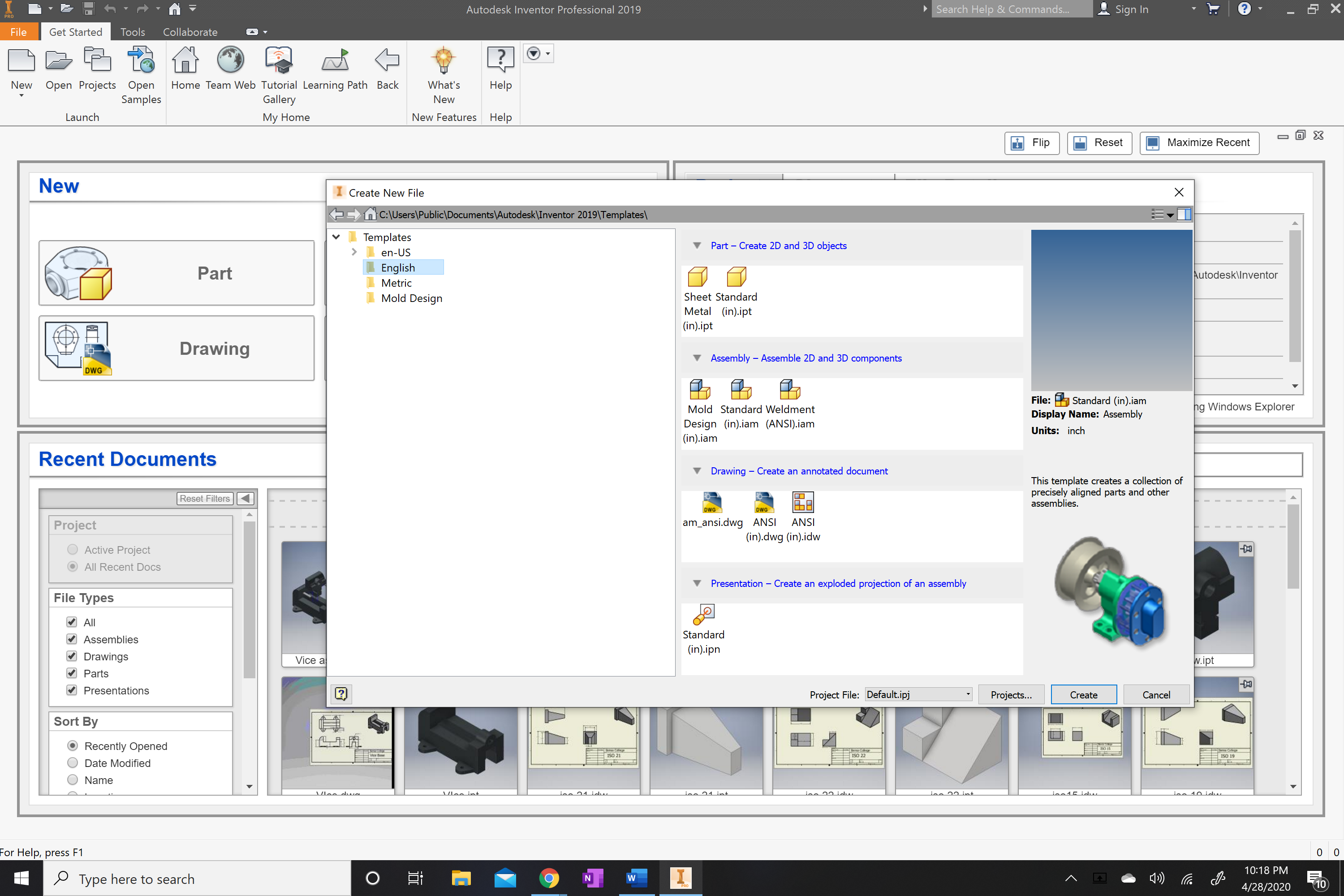
Task: Click the Create button
Action: (x=1083, y=694)
